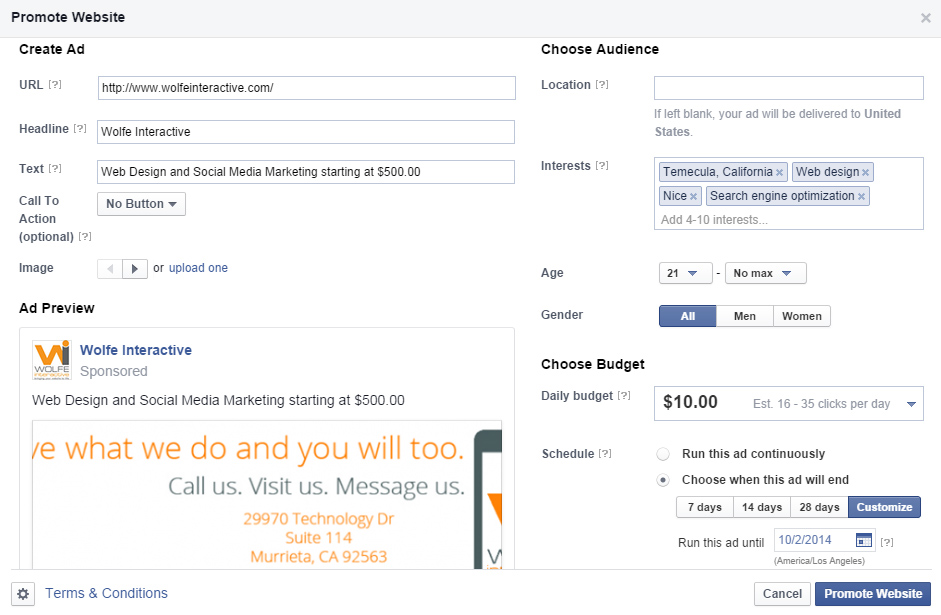Open the help tooltip beside the end date
941x615 pixels.
pyautogui.click(x=886, y=542)
